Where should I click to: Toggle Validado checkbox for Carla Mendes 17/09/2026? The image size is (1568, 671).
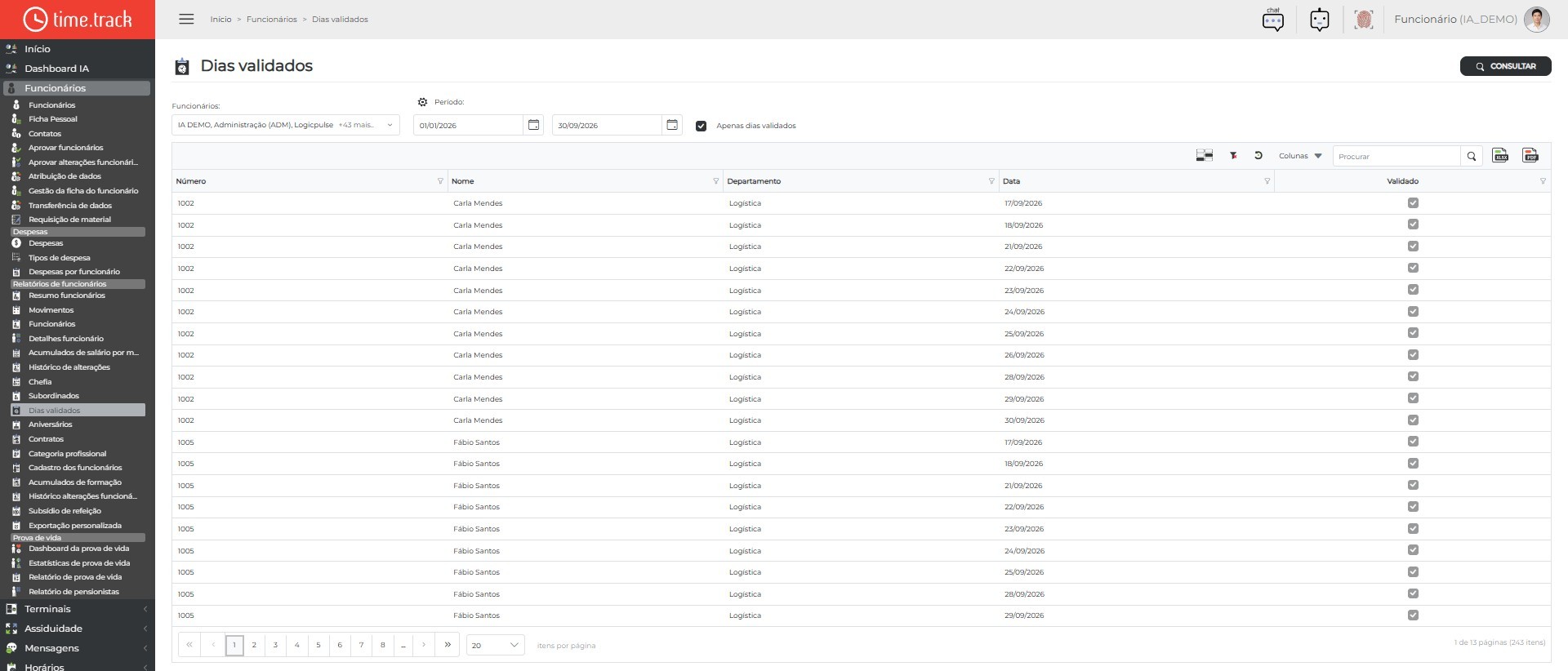tap(1413, 202)
